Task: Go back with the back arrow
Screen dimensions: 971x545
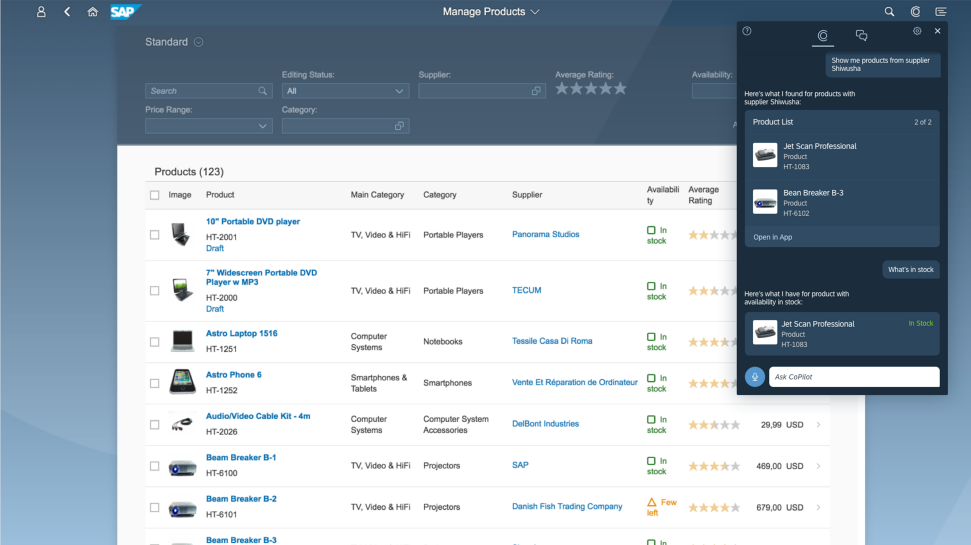Action: pos(67,12)
